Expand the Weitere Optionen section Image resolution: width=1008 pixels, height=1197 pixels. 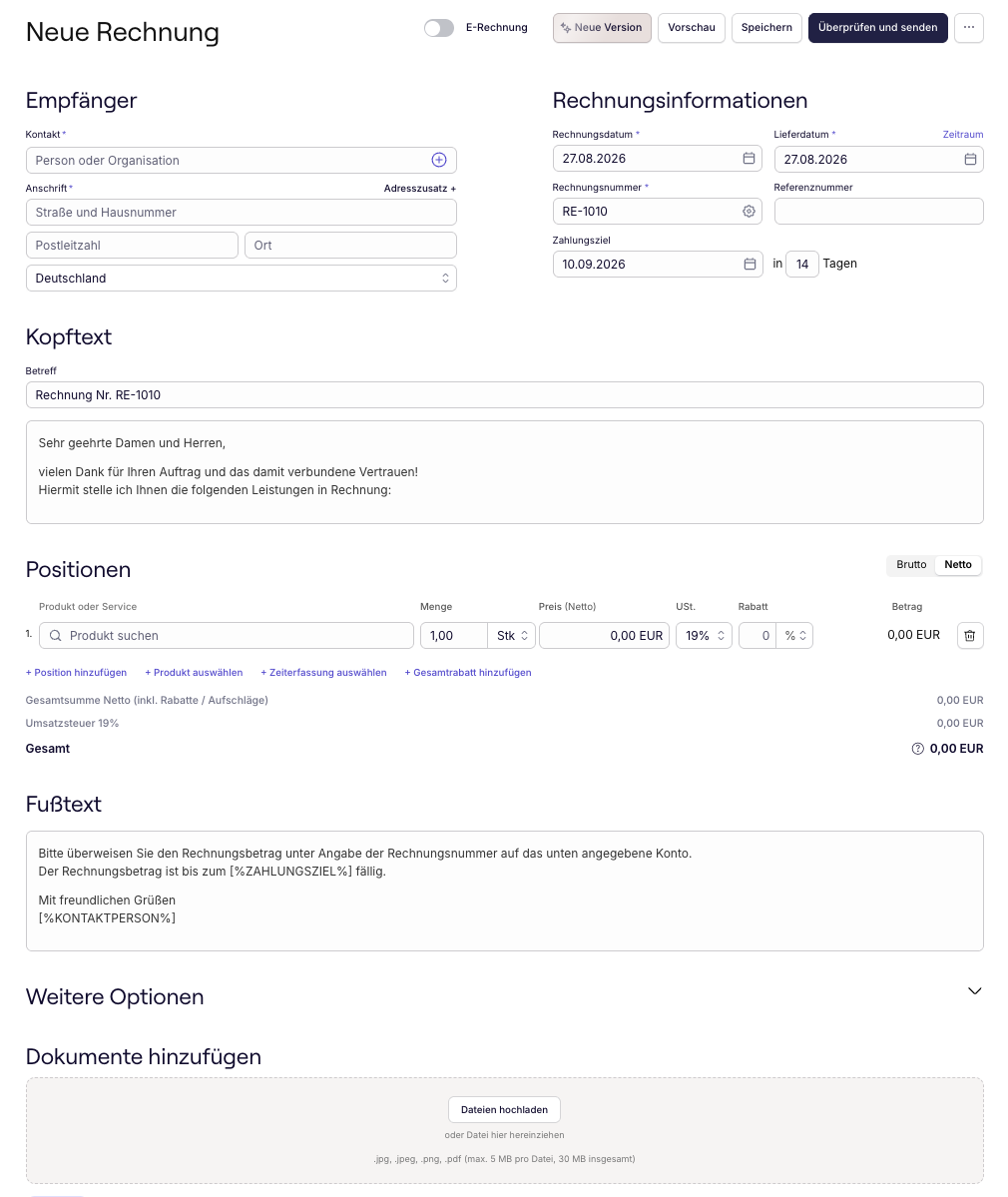click(x=974, y=991)
